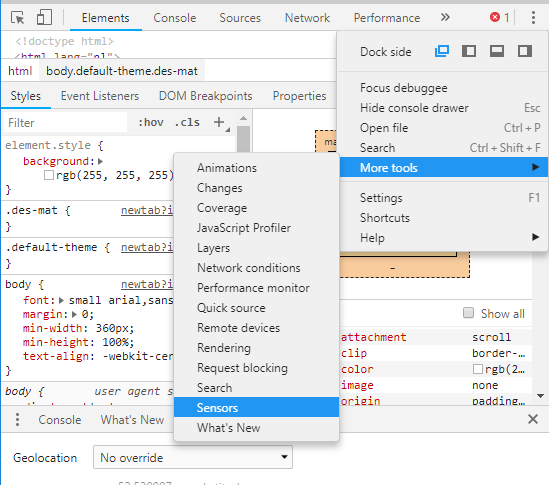This screenshot has width=549, height=485.
Task: Undock DevTools into separate window
Action: coord(442,51)
